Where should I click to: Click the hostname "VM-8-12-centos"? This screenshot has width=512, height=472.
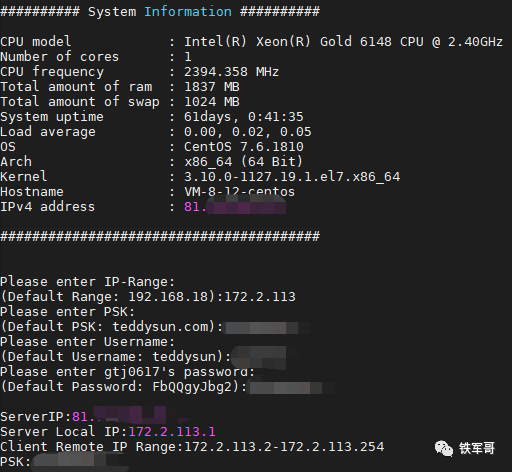[x=239, y=192]
